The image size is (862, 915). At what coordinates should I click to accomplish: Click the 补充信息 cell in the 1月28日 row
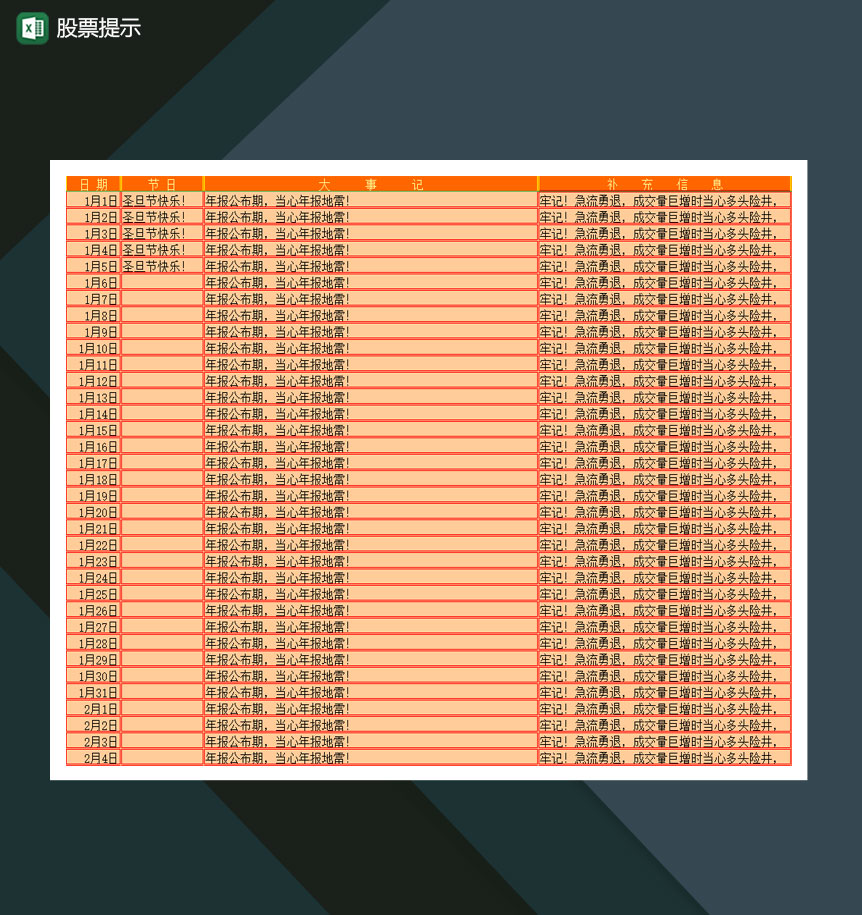coord(664,644)
